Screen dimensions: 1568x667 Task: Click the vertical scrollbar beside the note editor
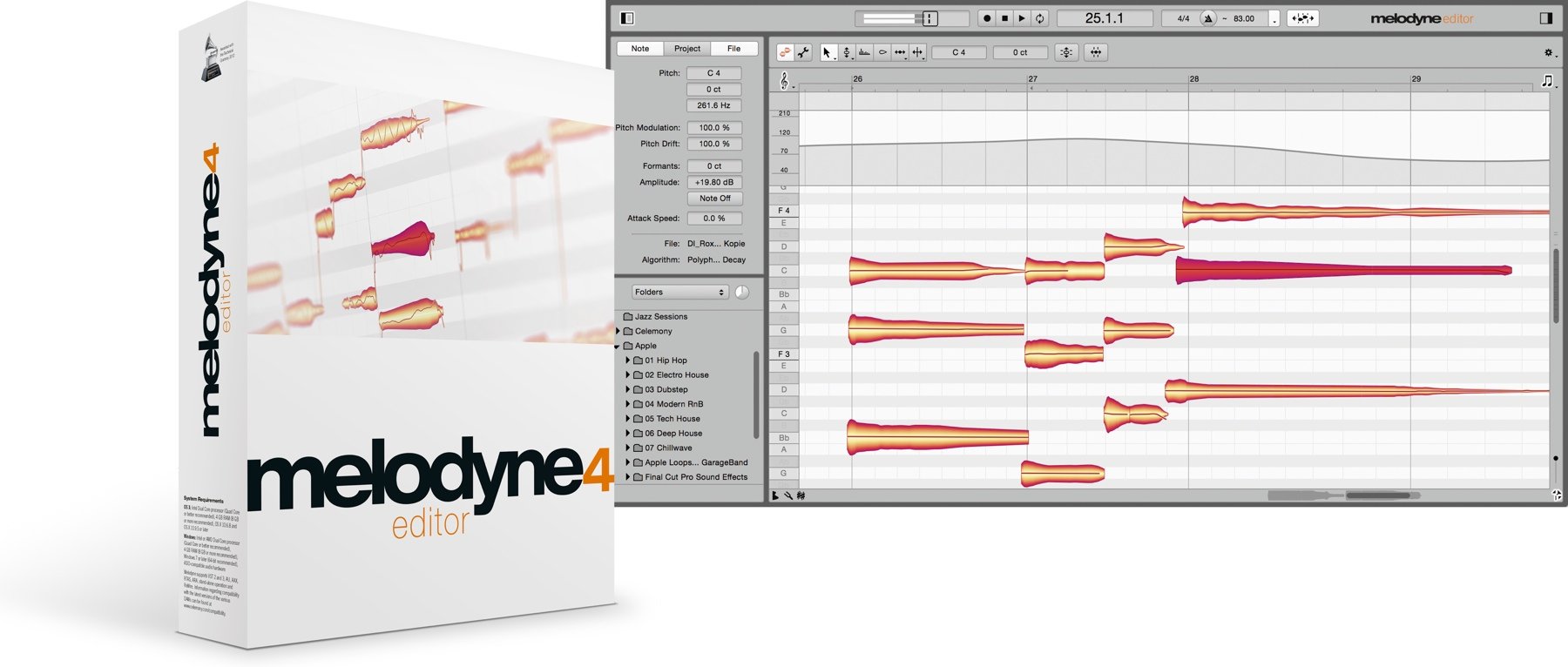tap(1556, 286)
